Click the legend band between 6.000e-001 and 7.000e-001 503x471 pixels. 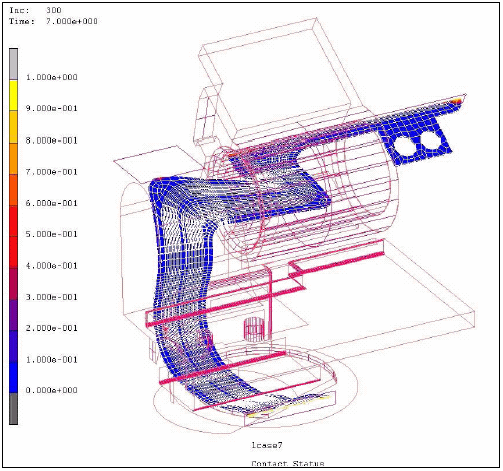(13, 190)
